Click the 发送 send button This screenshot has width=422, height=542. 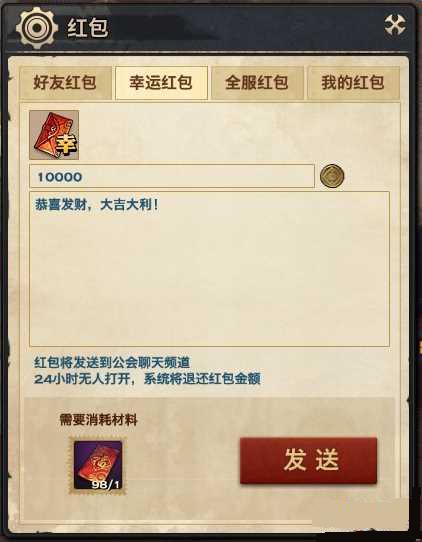tap(308, 460)
